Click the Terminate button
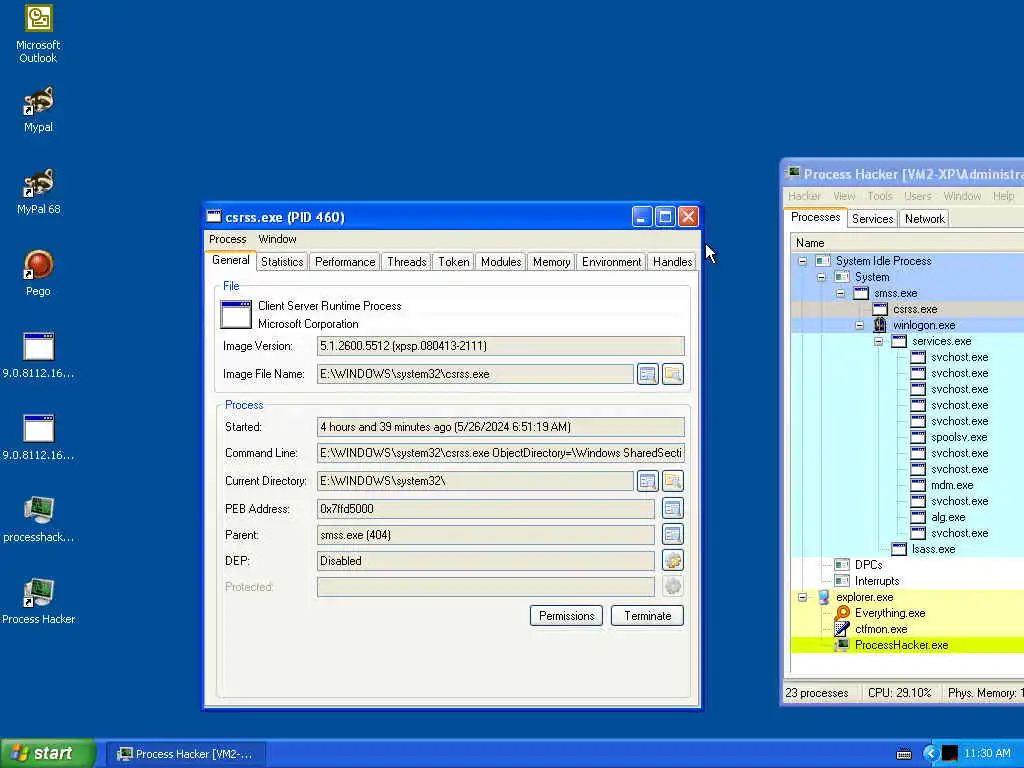The height and width of the screenshot is (768, 1024). [x=647, y=616]
